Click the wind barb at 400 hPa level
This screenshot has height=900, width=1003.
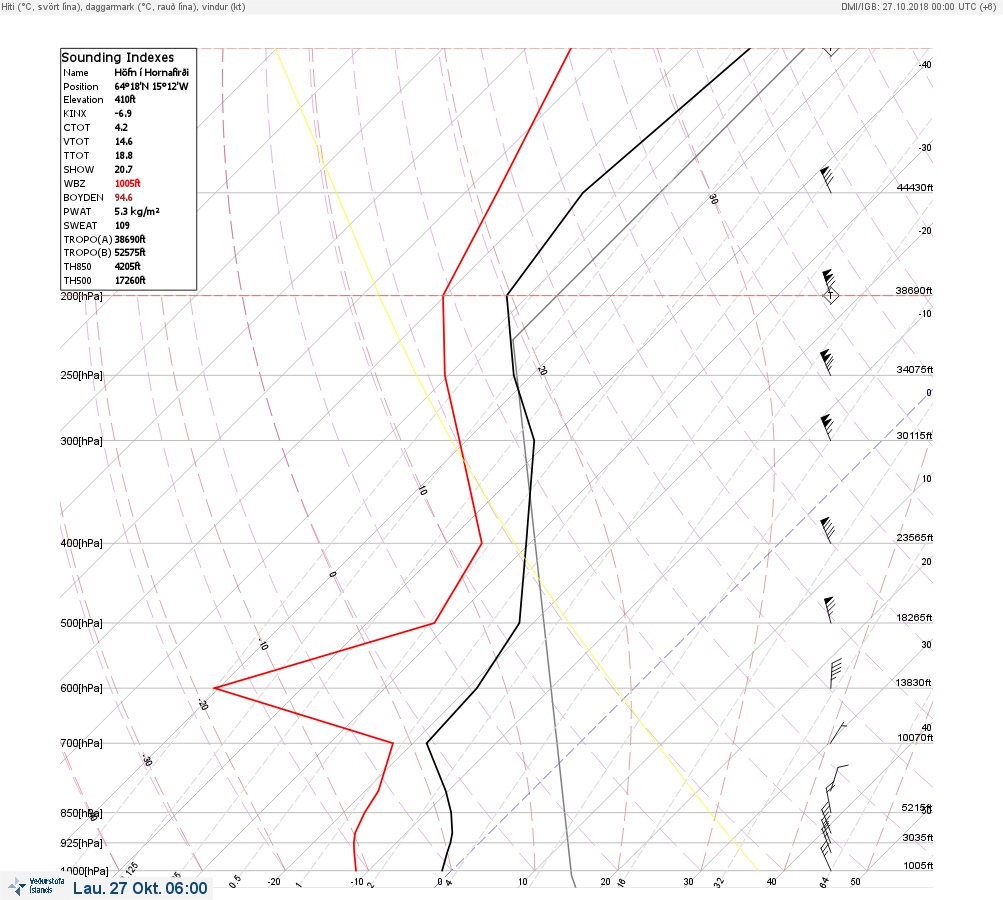[827, 530]
